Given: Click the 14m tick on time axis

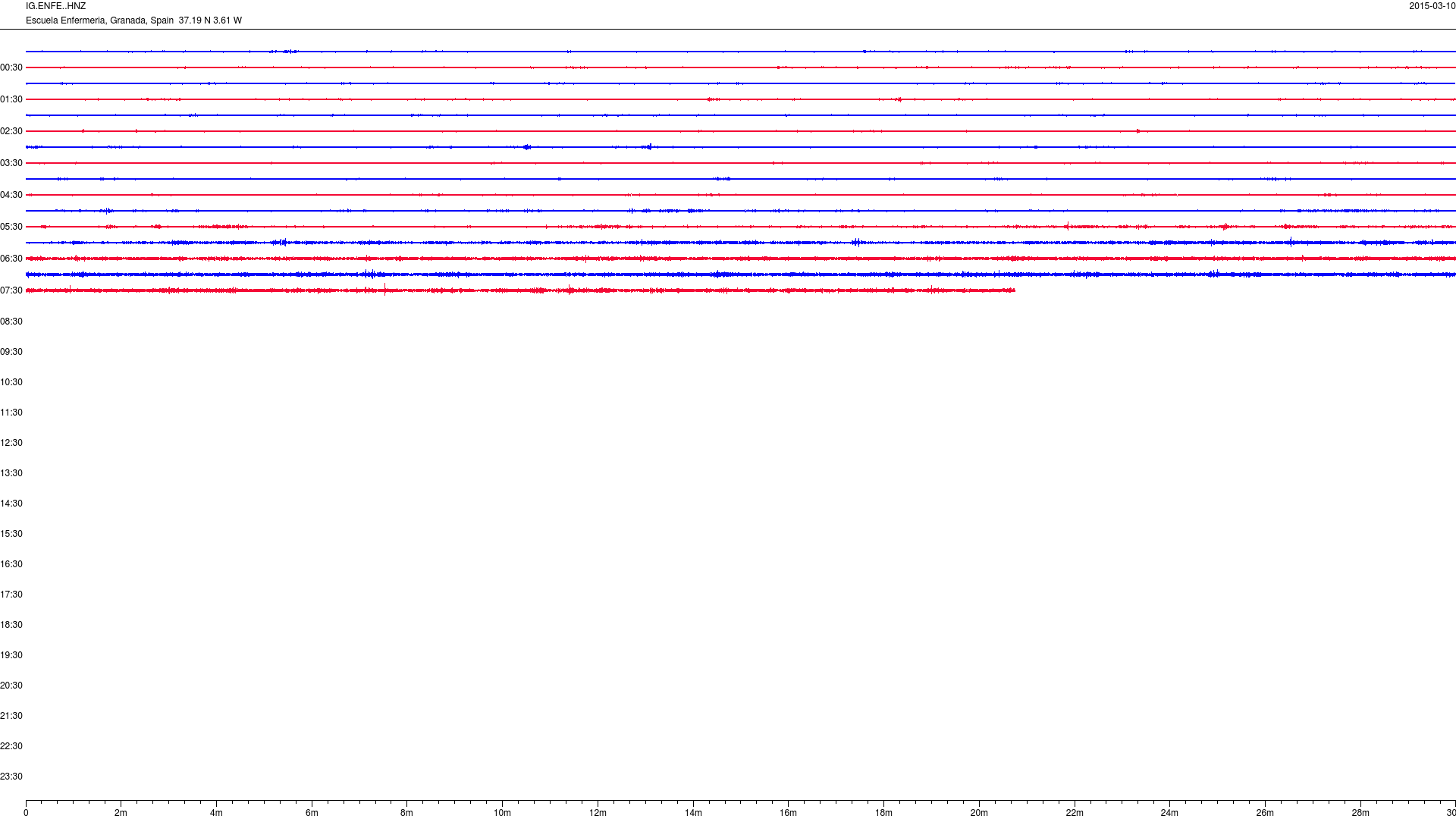Looking at the screenshot, I should coord(693,813).
